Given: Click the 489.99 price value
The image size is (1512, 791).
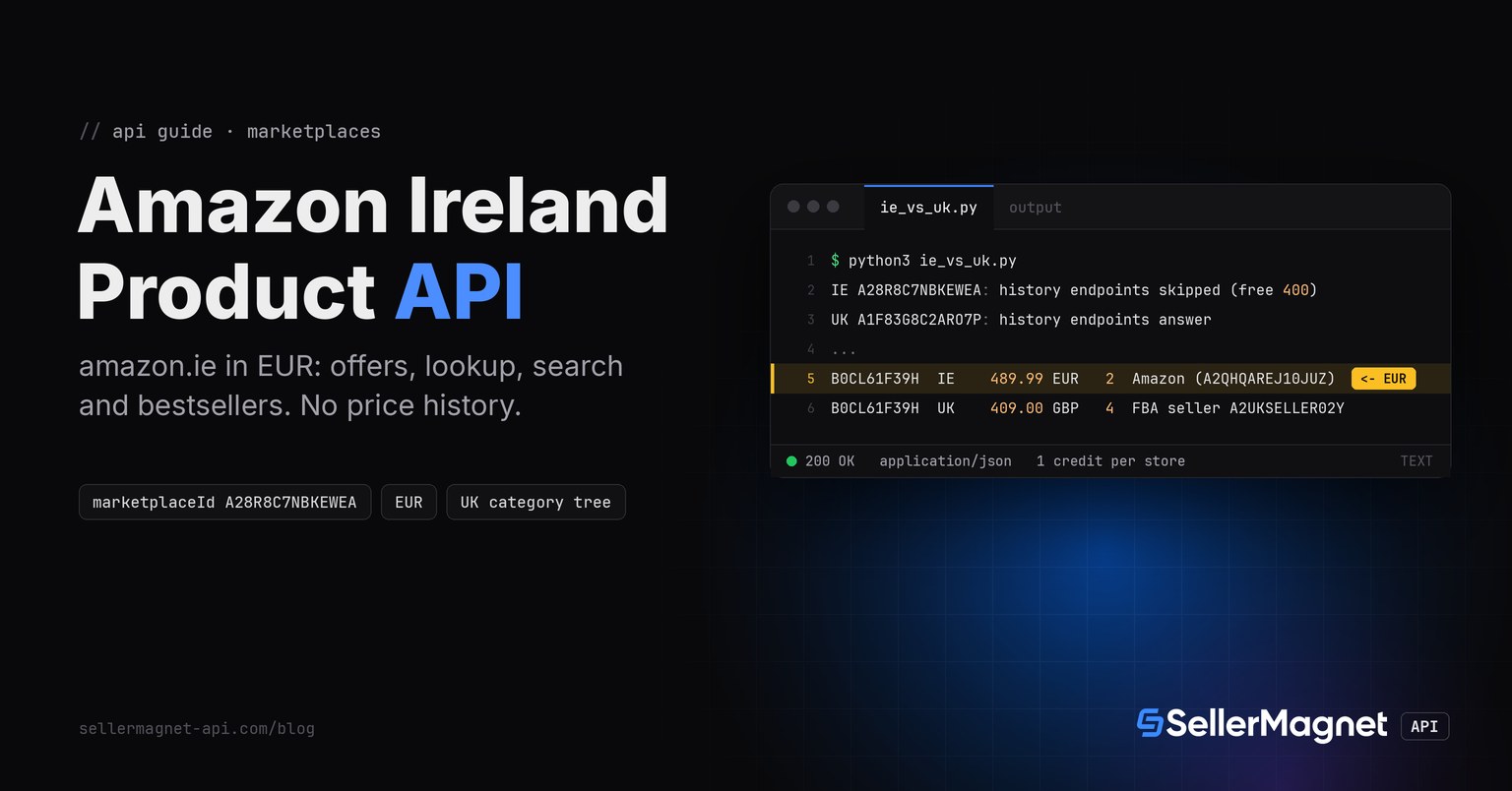Looking at the screenshot, I should [1017, 379].
